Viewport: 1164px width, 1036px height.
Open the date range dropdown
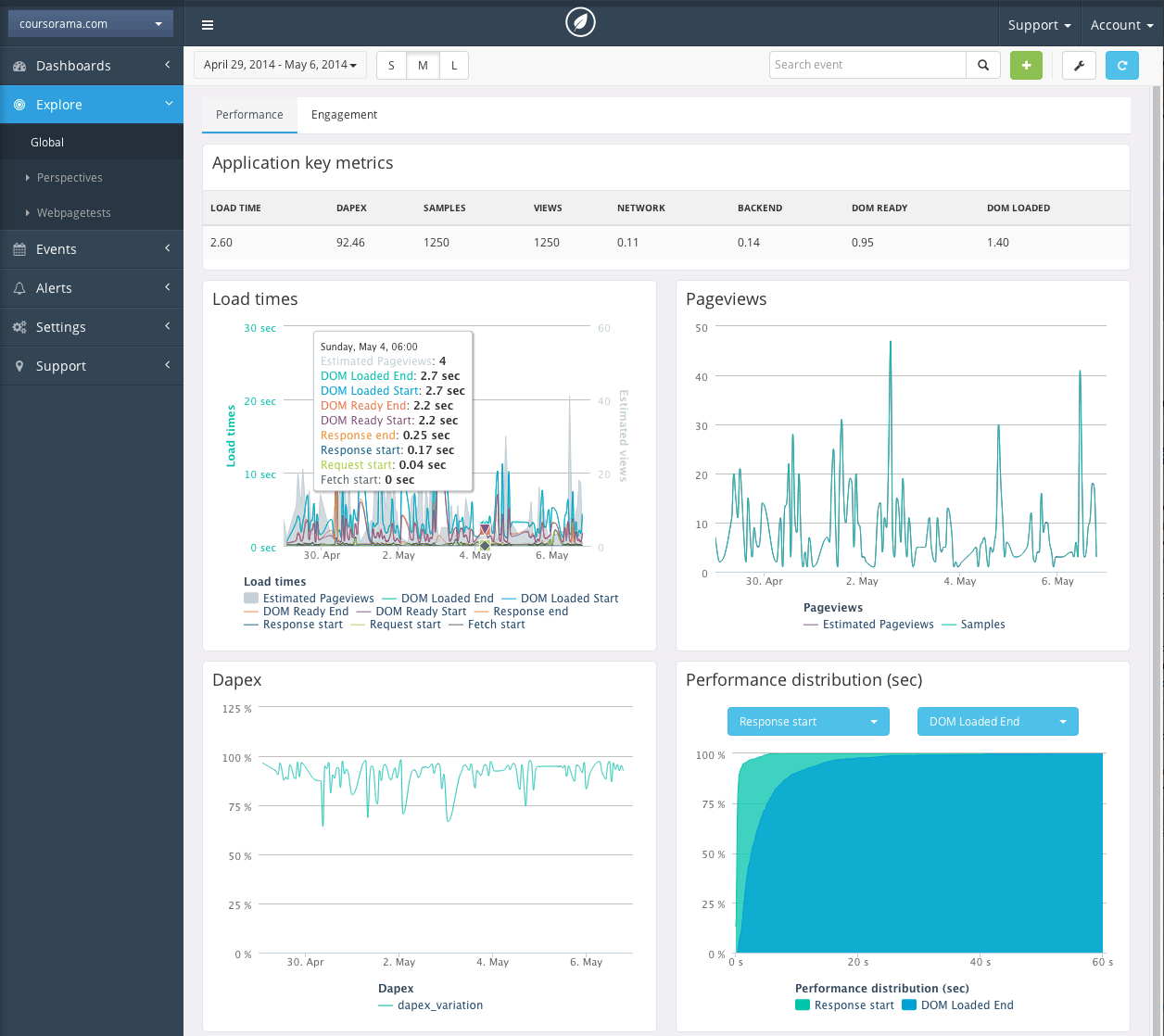point(280,65)
